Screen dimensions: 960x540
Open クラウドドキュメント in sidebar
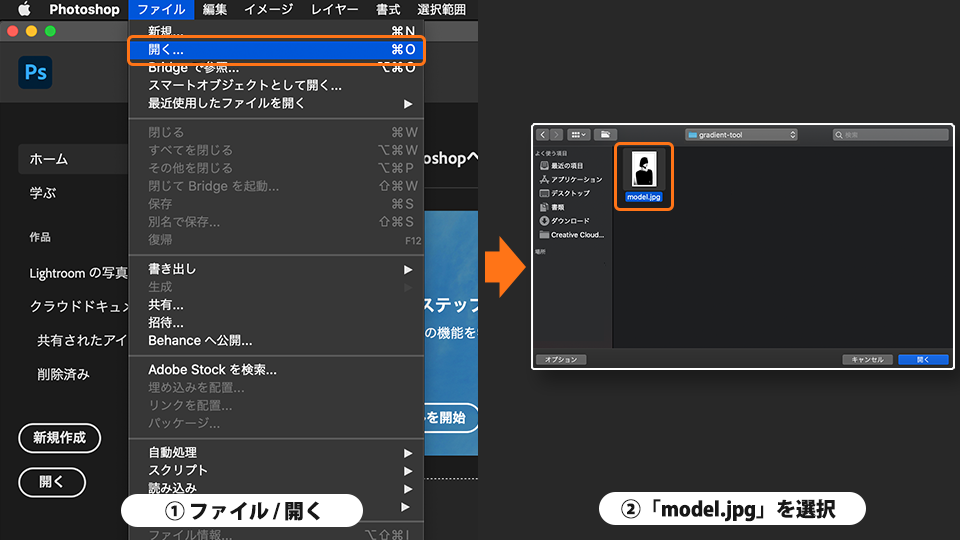80,306
